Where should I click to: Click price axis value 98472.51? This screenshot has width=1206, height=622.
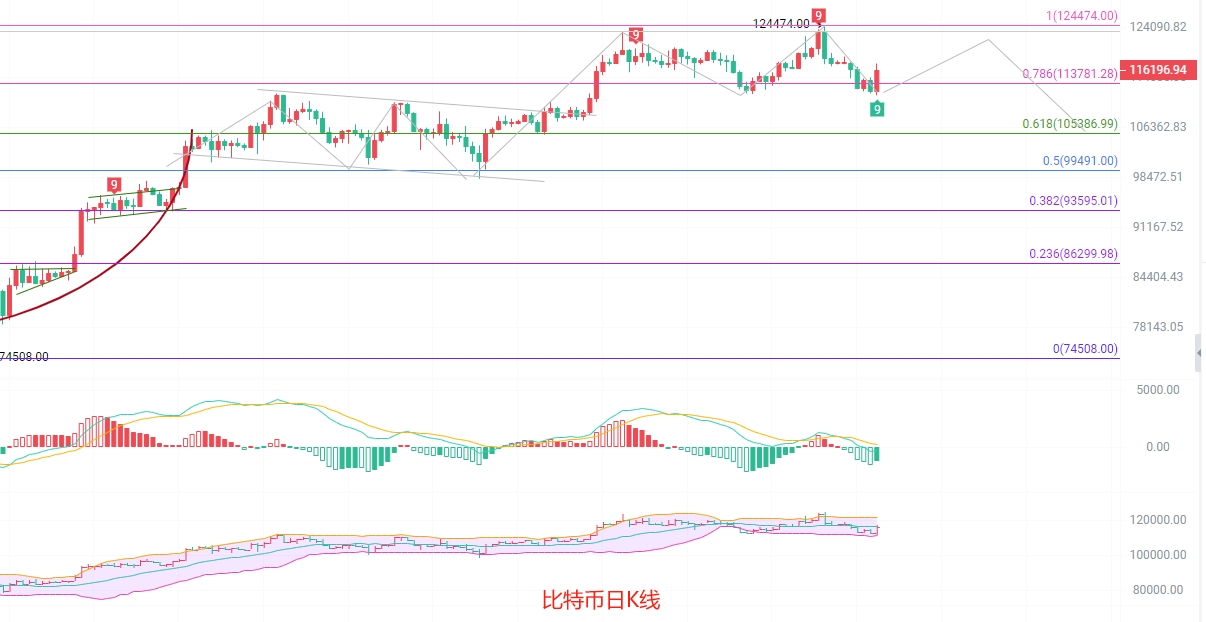1159,176
